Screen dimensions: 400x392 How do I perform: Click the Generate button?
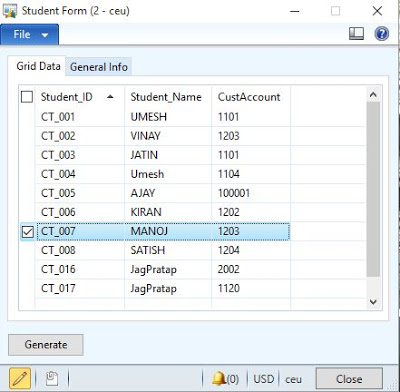tap(46, 345)
